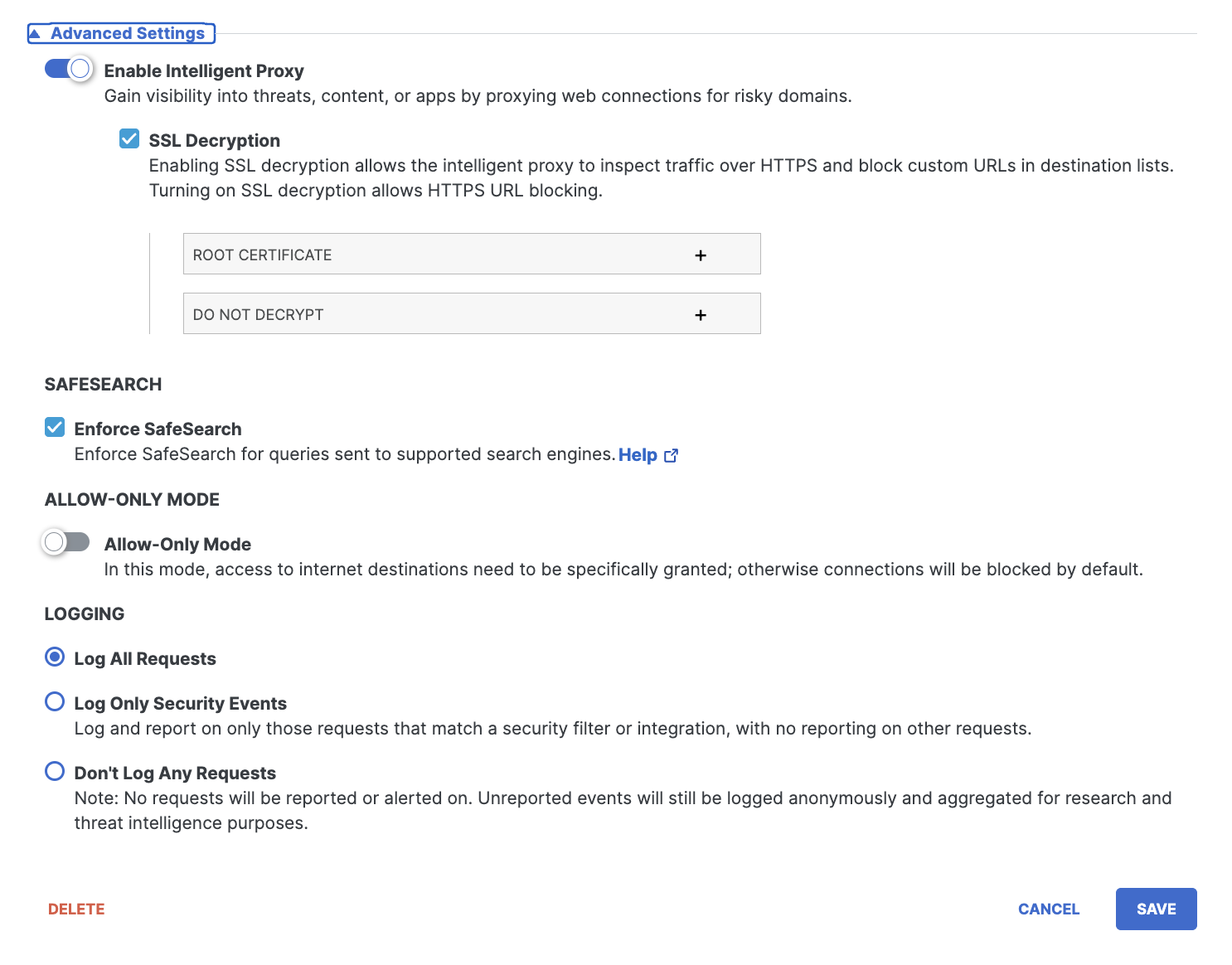Disable the Enable Intelligent Proxy toggle
1232x965 pixels.
68,69
